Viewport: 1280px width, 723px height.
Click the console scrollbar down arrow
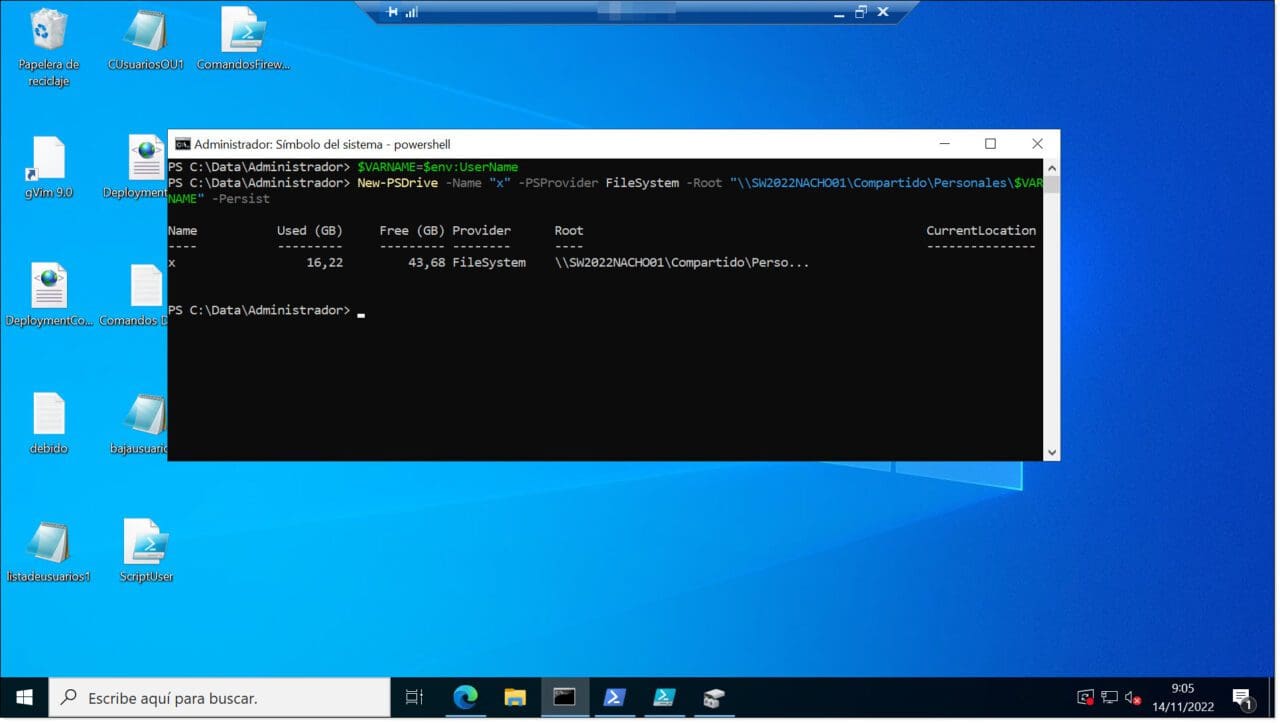[x=1051, y=452]
